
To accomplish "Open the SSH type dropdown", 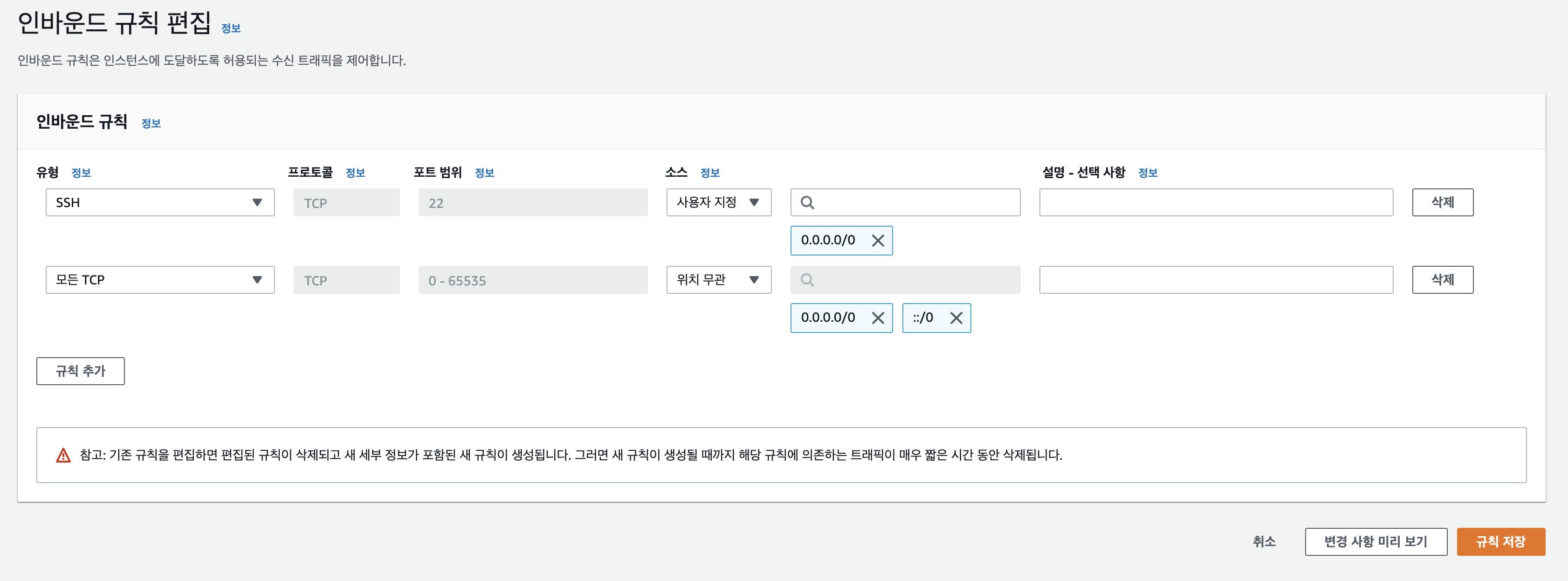I will pyautogui.click(x=160, y=203).
